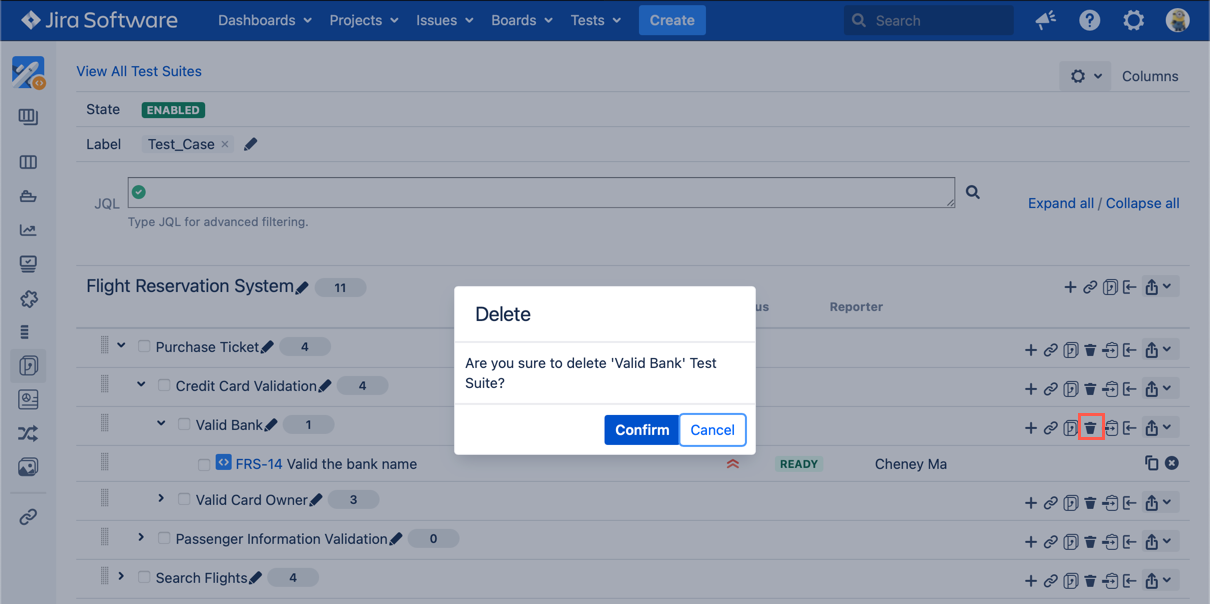
Task: Click the trash icon in Valid Bank row
Action: (1090, 428)
